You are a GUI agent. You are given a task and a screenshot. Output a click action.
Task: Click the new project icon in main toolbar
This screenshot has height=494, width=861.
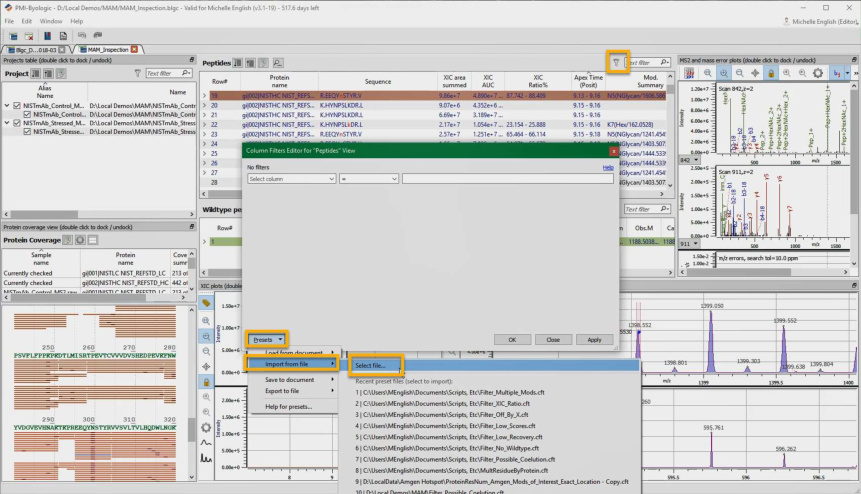click(x=13, y=36)
